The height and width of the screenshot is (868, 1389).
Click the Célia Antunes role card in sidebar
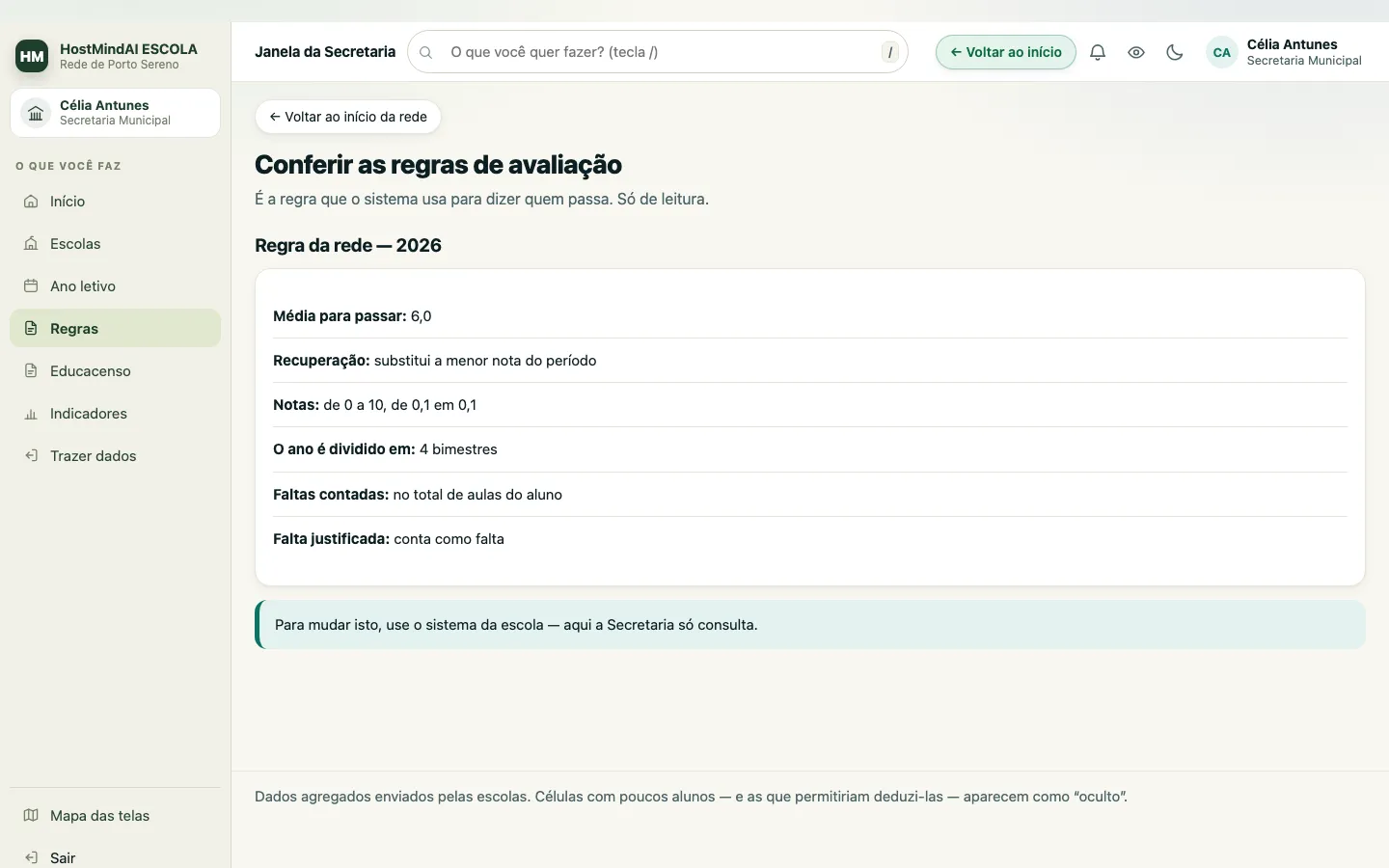(x=115, y=113)
